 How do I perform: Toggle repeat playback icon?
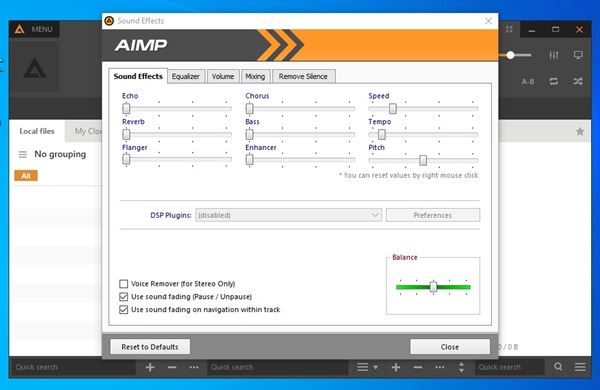click(x=554, y=81)
